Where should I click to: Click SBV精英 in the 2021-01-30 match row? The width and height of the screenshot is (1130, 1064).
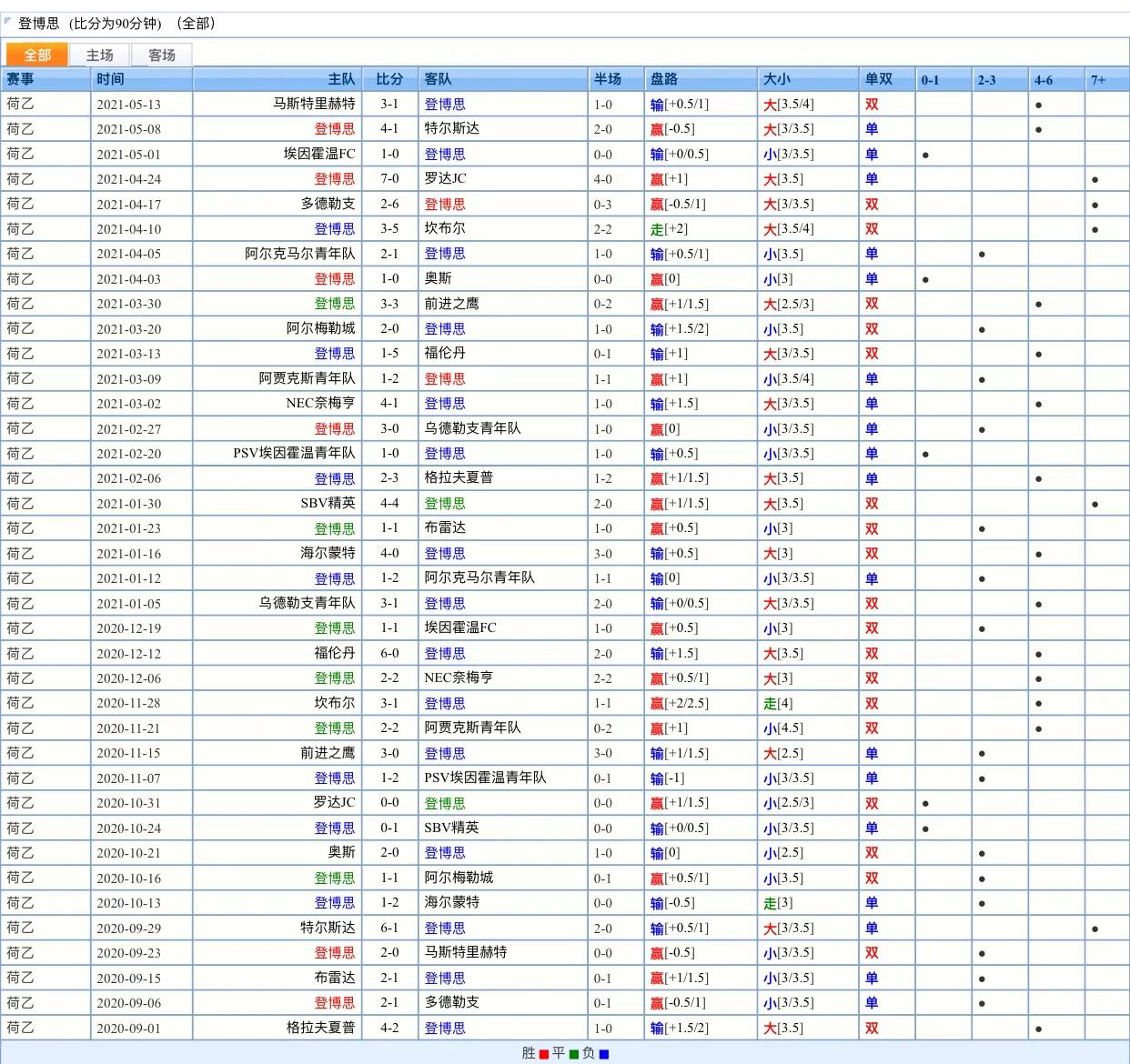pyautogui.click(x=328, y=503)
